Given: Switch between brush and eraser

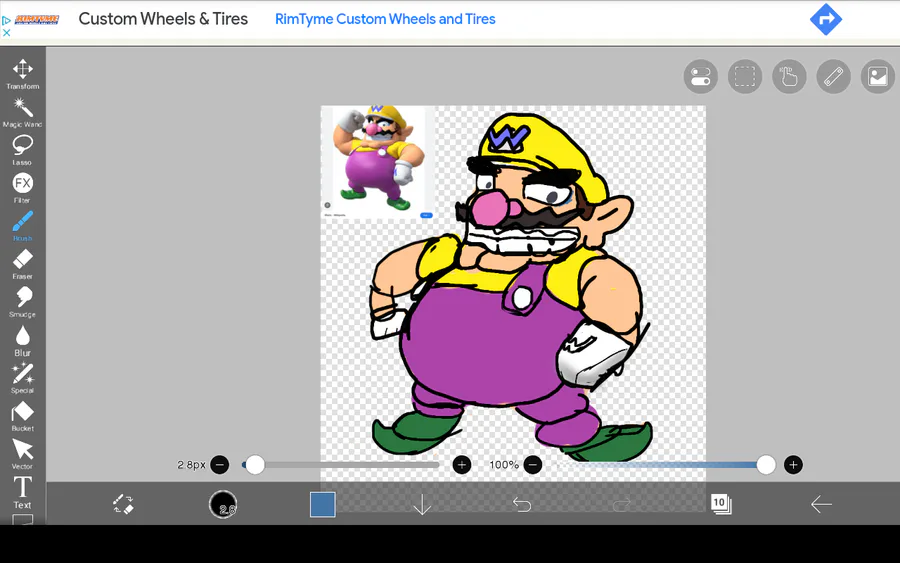Looking at the screenshot, I should pyautogui.click(x=123, y=504).
